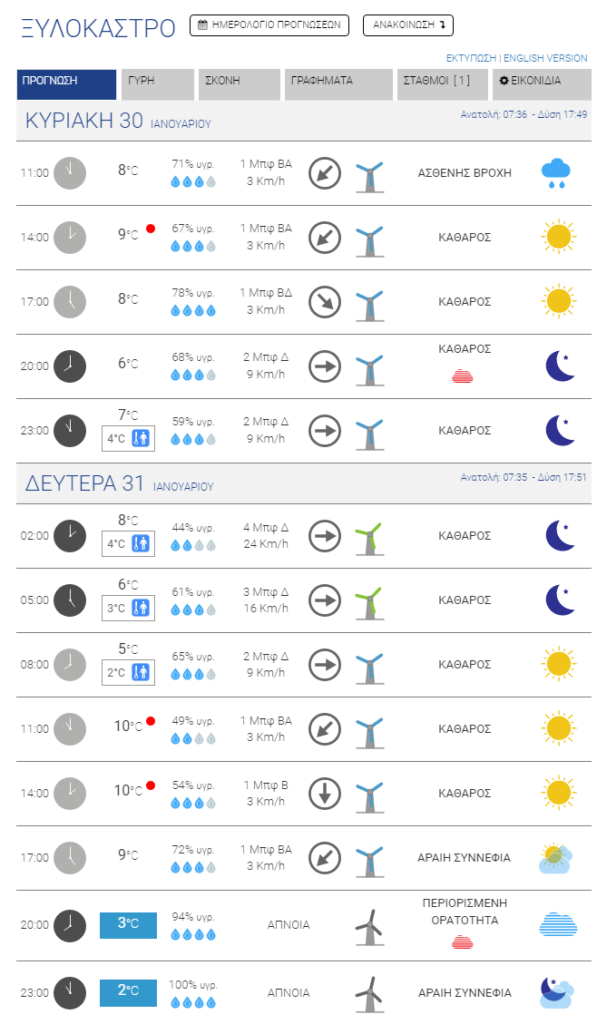Open ΗΜΕΡΟΛΟΓΙΟ ΠΡΟΓΝΩΣΕΩΝ calendar
The image size is (597, 1024).
pos(269,25)
